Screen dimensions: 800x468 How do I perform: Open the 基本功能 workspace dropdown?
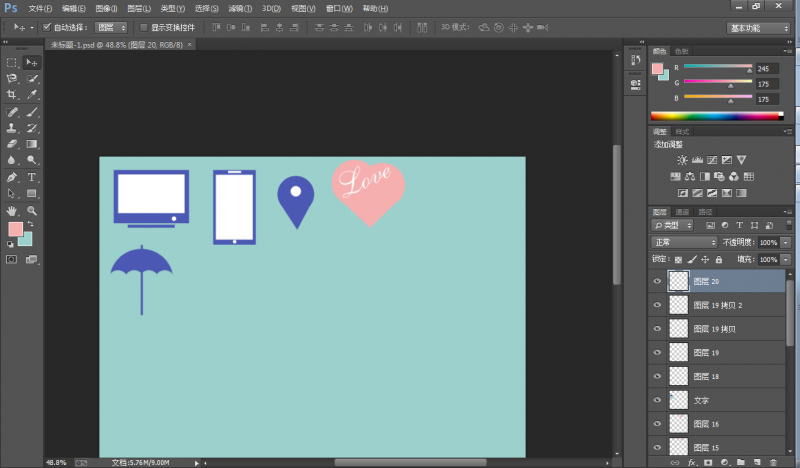(758, 28)
